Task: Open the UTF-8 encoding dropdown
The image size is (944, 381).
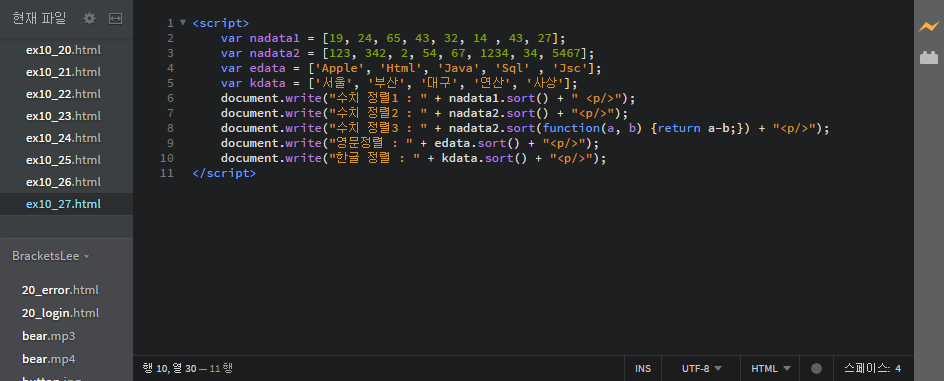Action: (701, 368)
